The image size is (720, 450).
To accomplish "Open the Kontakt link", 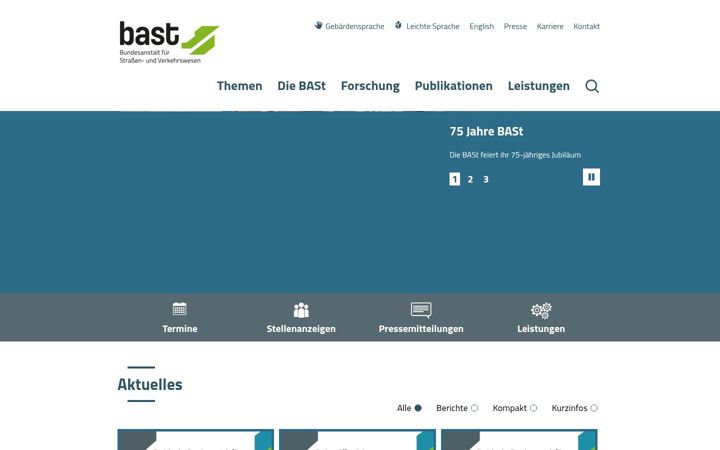I will point(586,26).
